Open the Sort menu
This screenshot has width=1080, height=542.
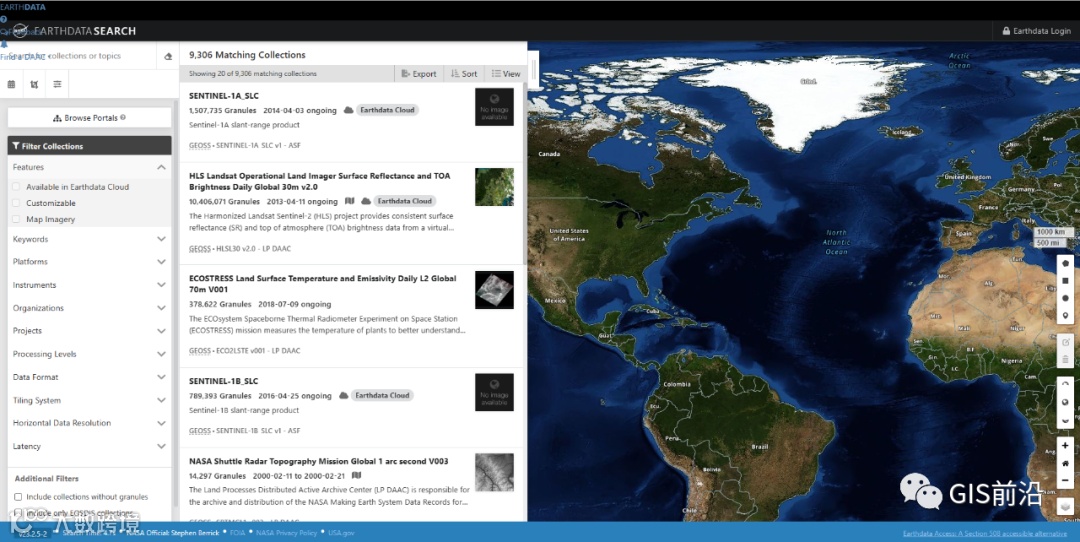click(464, 74)
